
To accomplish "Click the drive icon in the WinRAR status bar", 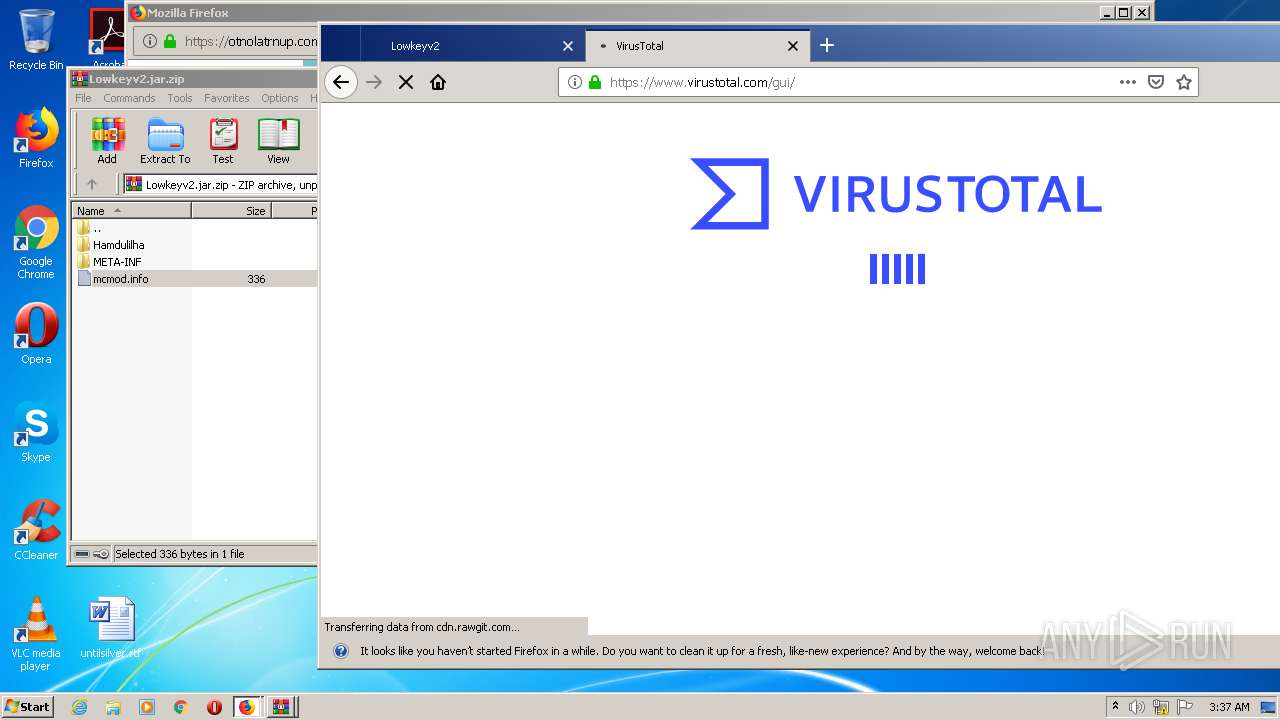I will (82, 554).
